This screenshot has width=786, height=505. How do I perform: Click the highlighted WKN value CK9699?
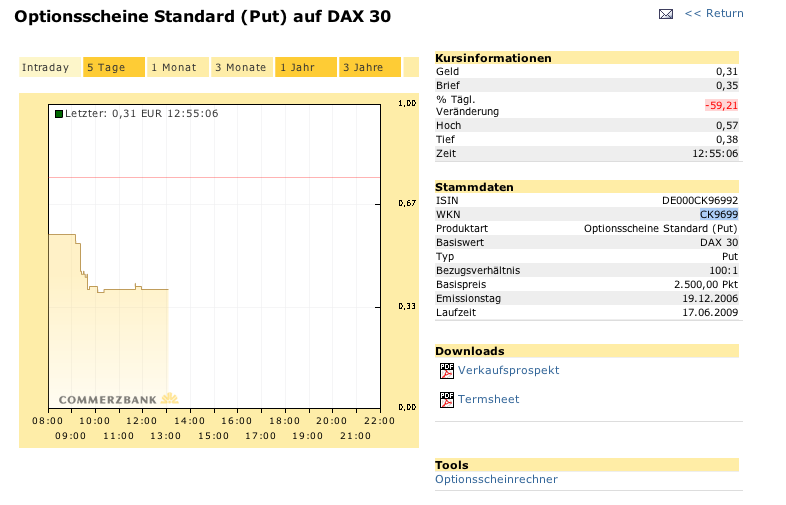pyautogui.click(x=718, y=214)
